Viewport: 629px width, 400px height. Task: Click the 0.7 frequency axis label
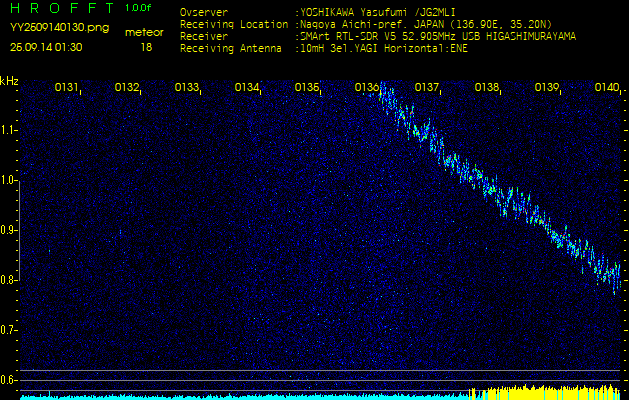[9, 329]
